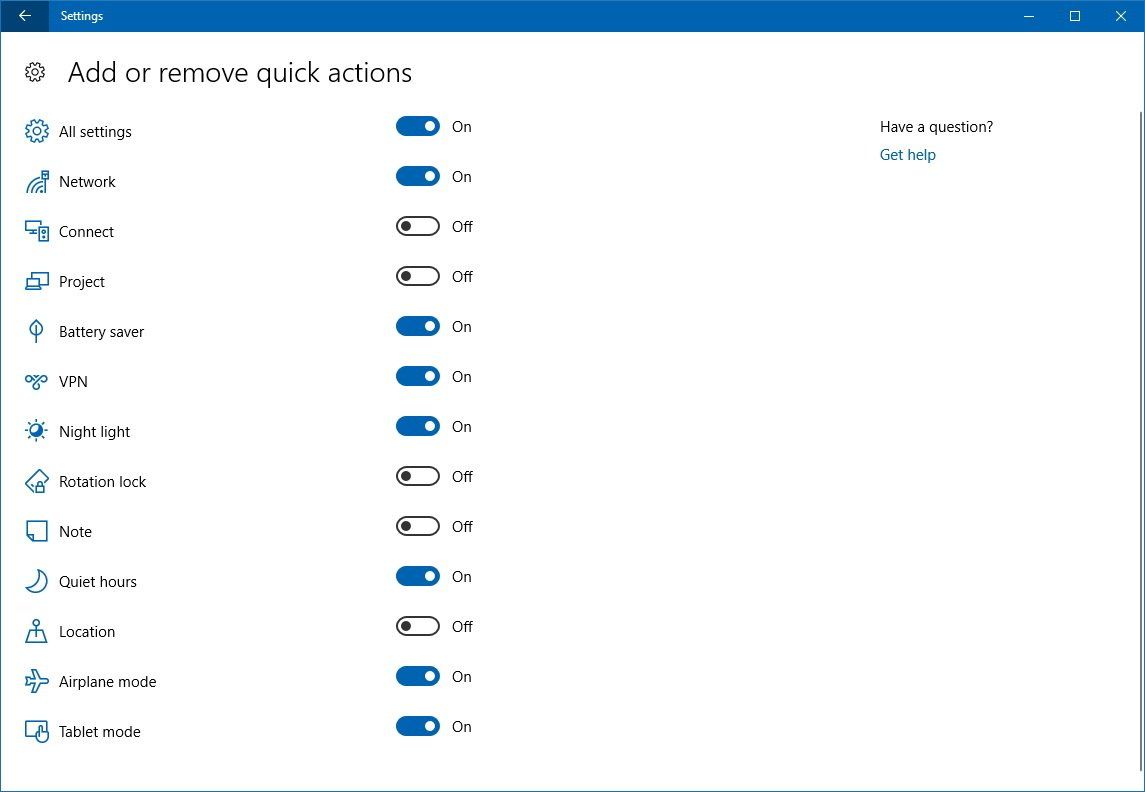
Task: Click the back arrow button
Action: tap(25, 16)
